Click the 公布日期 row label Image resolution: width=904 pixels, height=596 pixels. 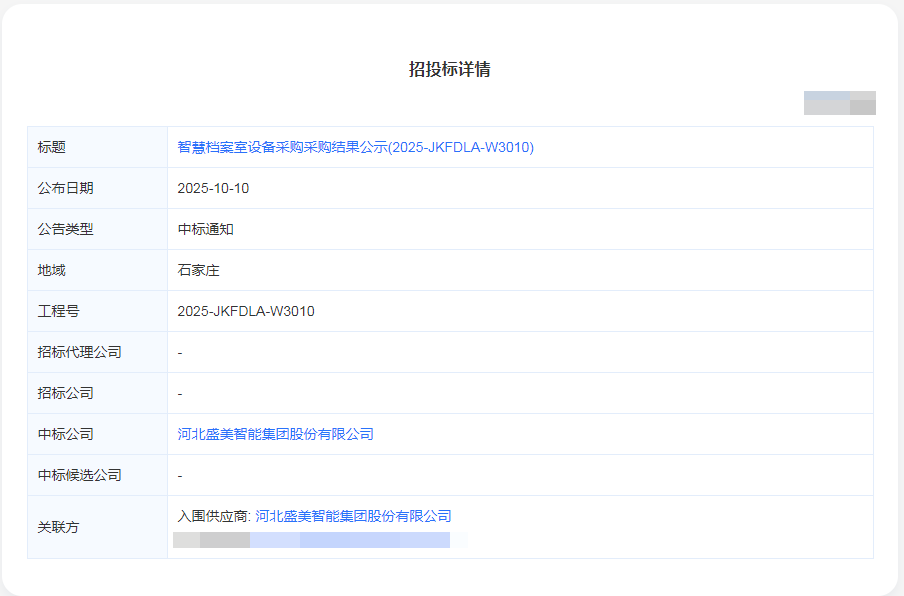click(x=65, y=188)
